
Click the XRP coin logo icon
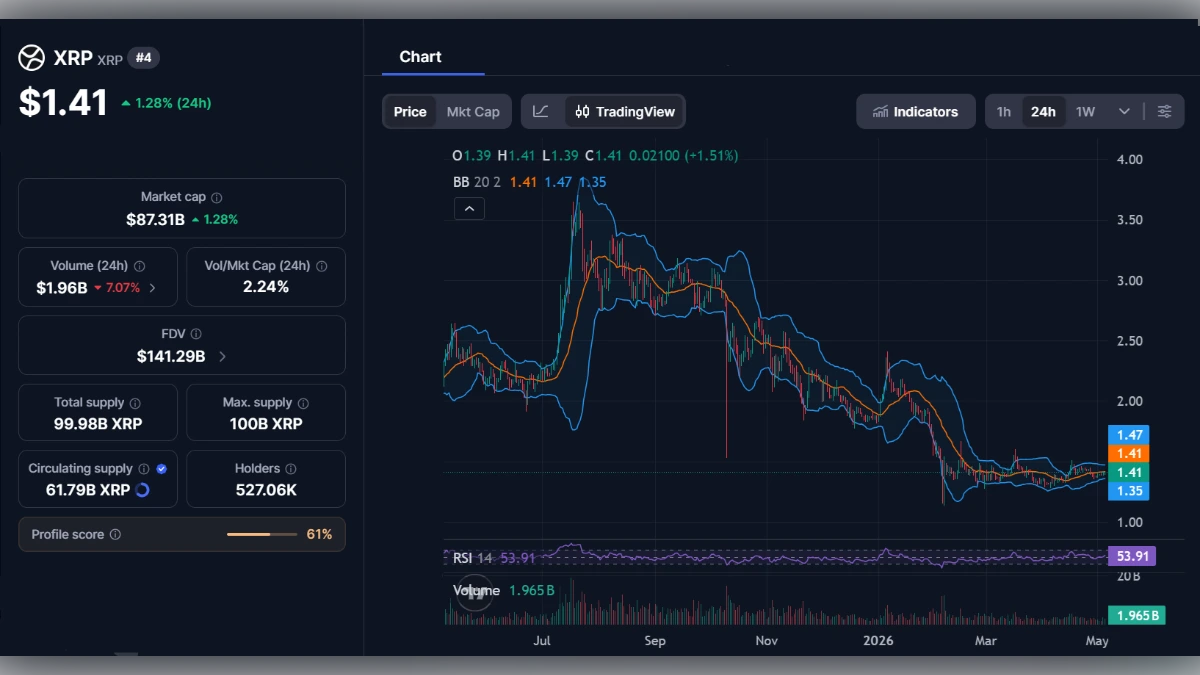32,58
